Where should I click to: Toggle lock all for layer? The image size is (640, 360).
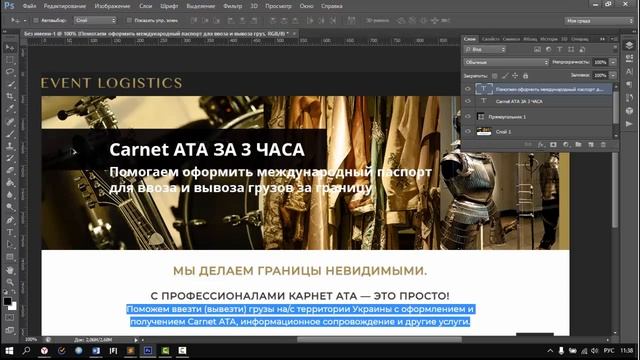click(x=526, y=76)
